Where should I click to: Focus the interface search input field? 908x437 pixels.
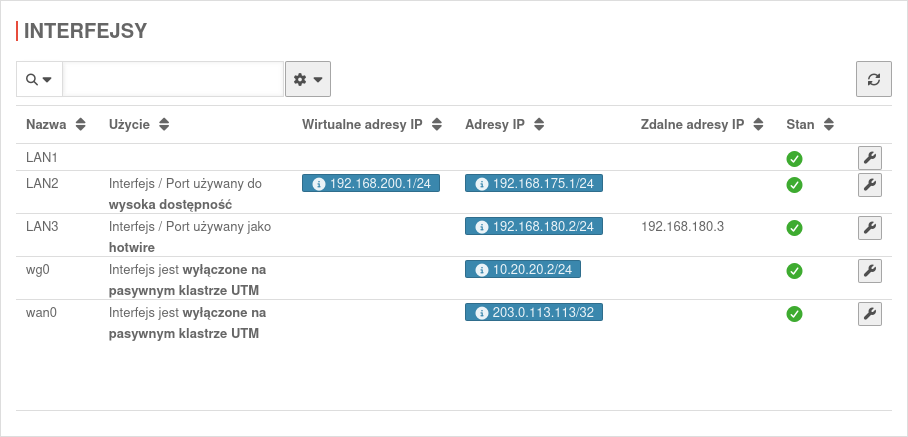pyautogui.click(x=173, y=79)
